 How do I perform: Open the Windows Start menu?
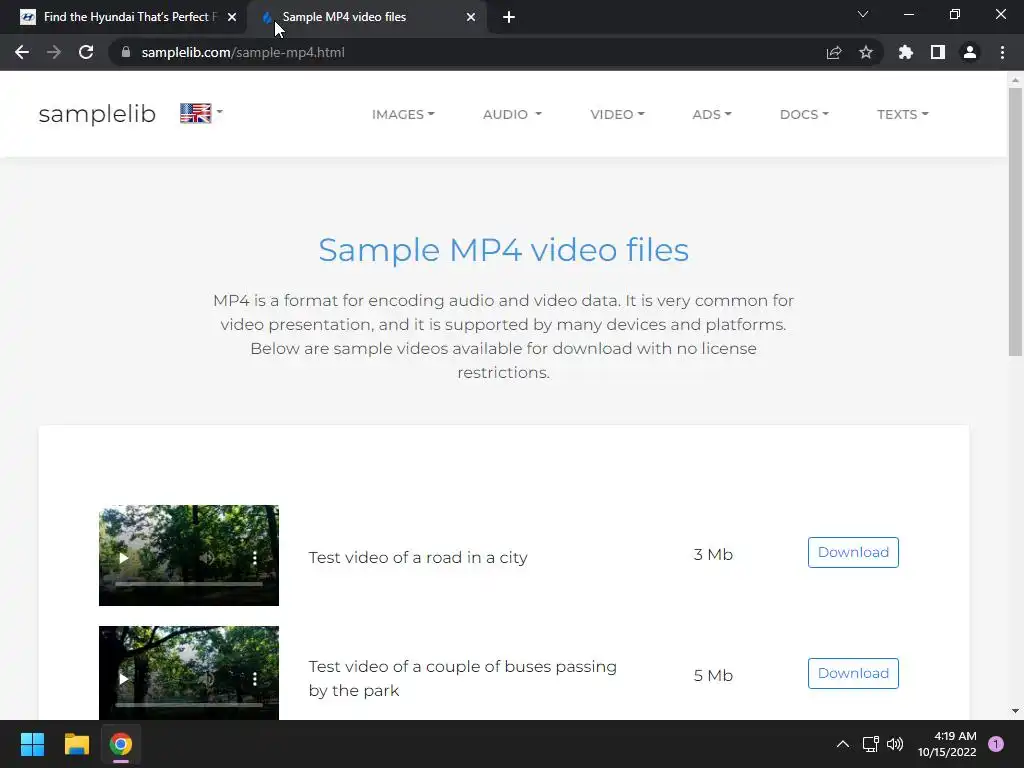pyautogui.click(x=32, y=744)
